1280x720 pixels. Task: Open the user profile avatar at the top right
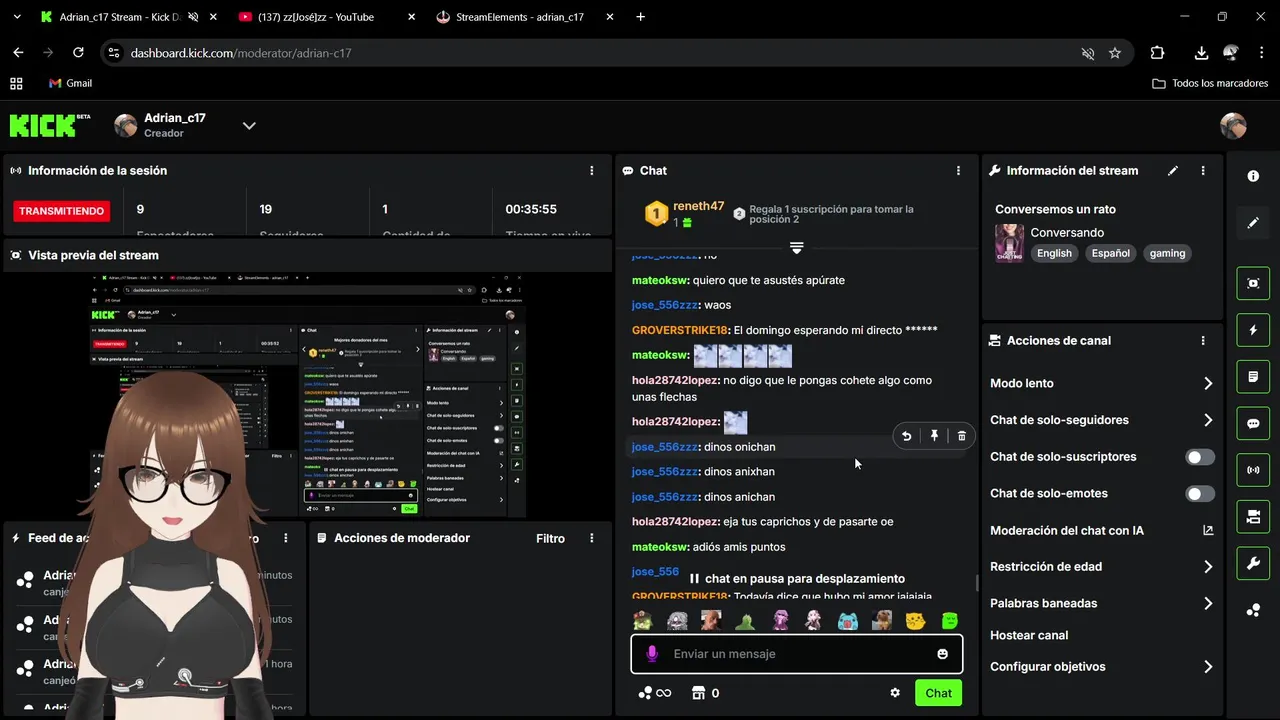1233,126
